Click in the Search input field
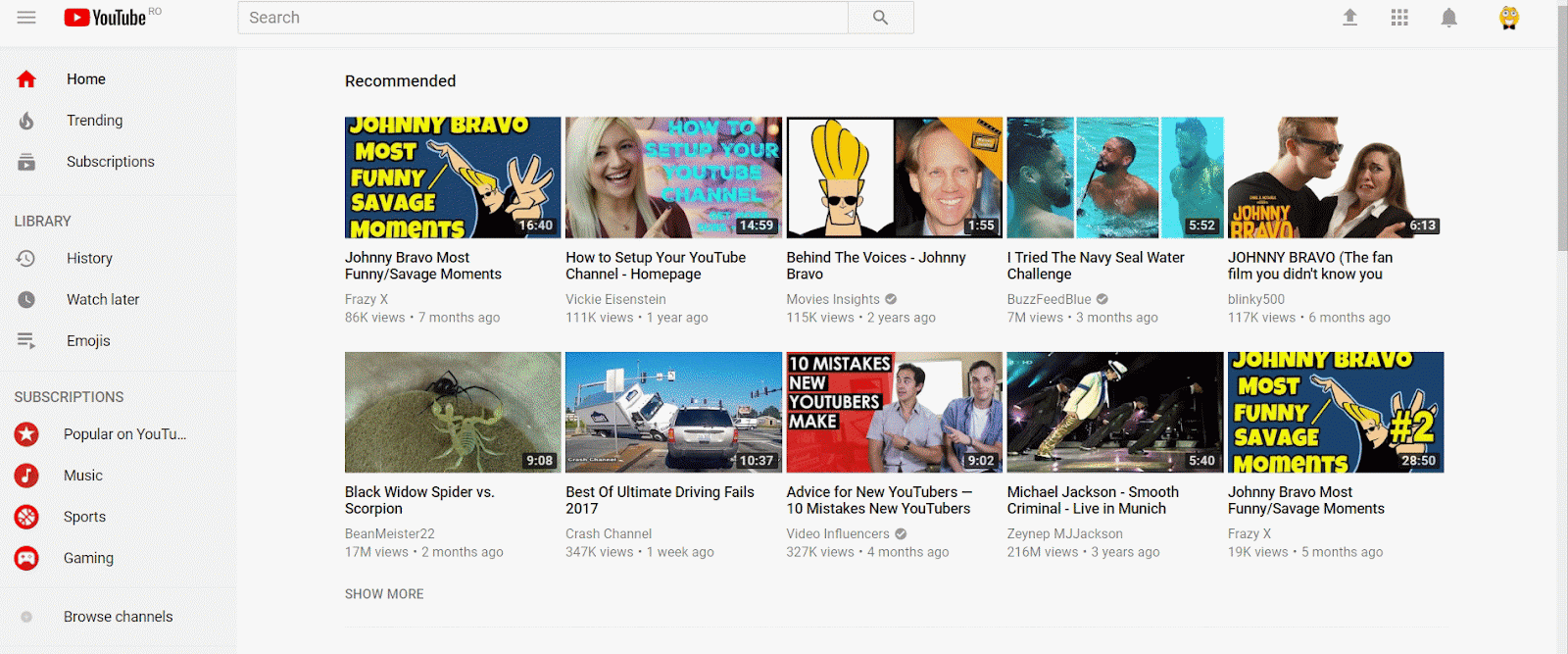Screen dimensions: 1568x654 542,18
